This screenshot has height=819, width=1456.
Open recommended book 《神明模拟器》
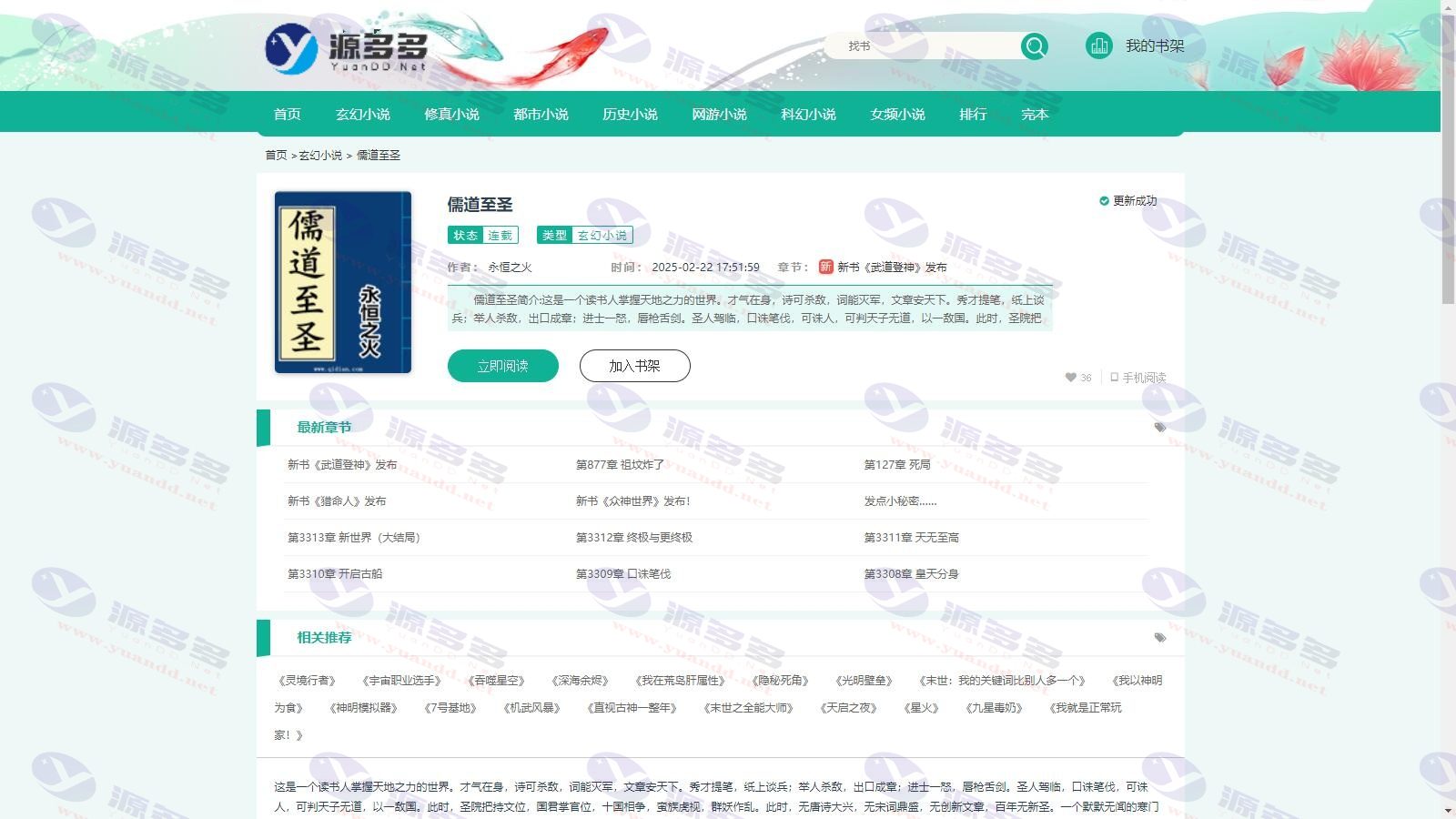tap(364, 708)
